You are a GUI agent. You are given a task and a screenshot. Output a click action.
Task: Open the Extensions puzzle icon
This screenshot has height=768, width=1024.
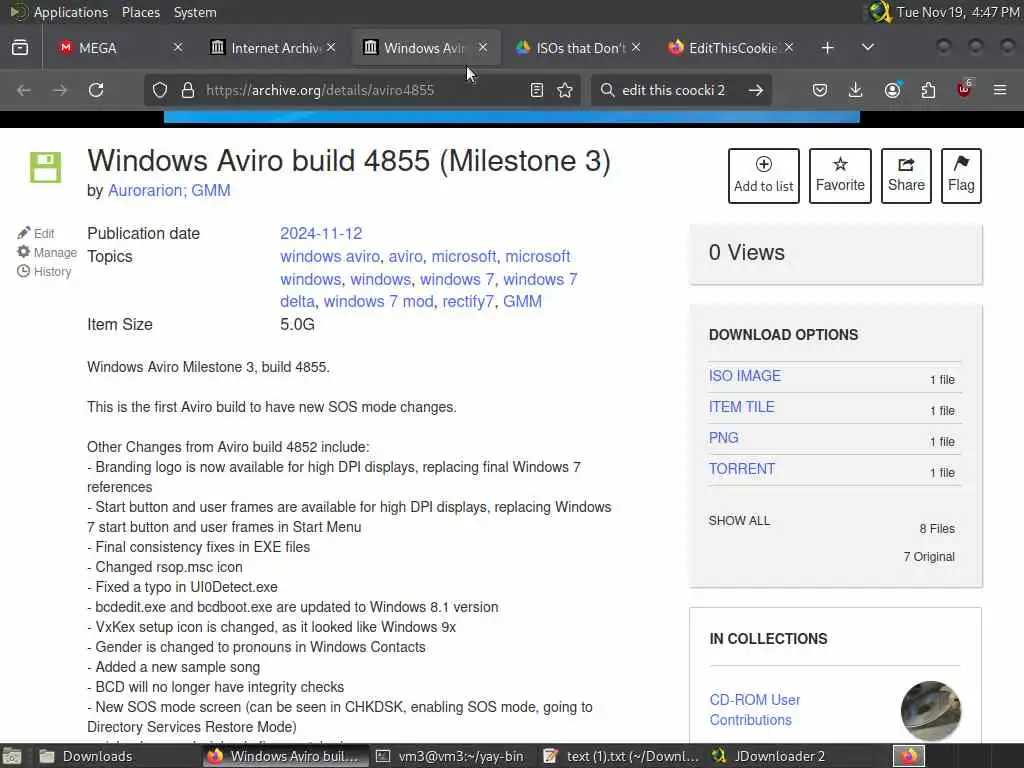[928, 90]
